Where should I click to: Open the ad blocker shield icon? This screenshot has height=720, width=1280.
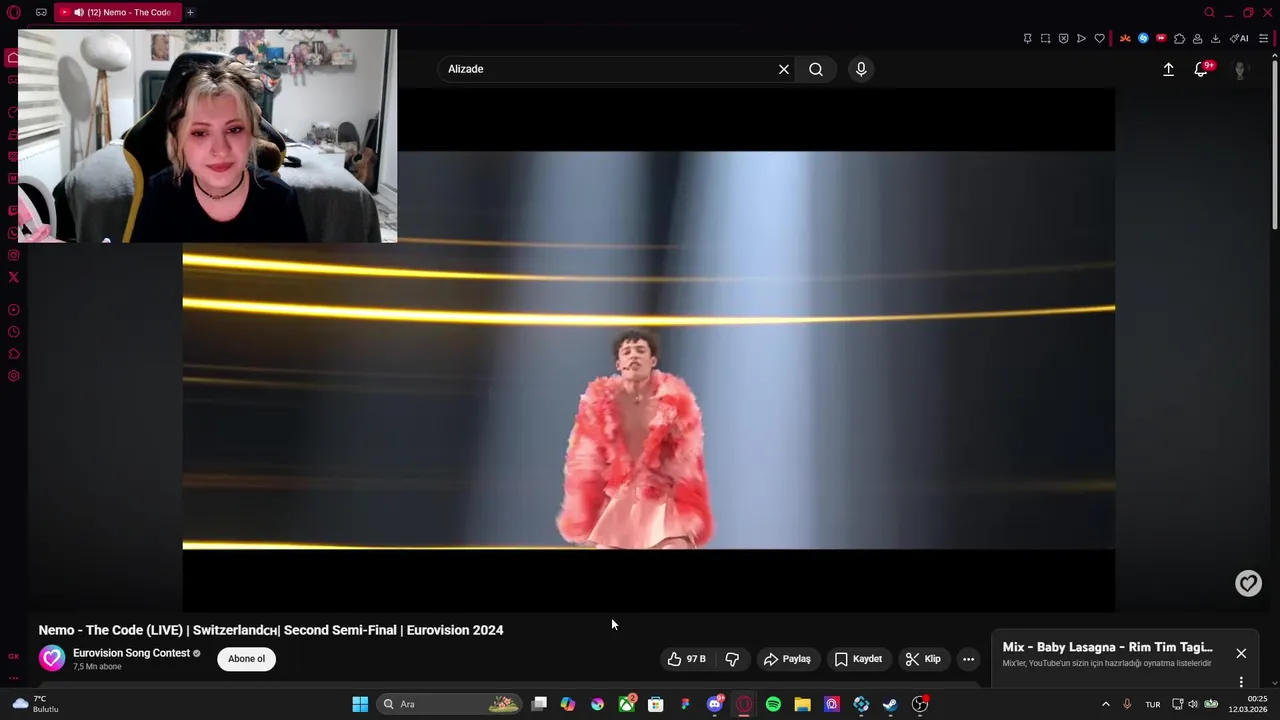tap(1063, 39)
